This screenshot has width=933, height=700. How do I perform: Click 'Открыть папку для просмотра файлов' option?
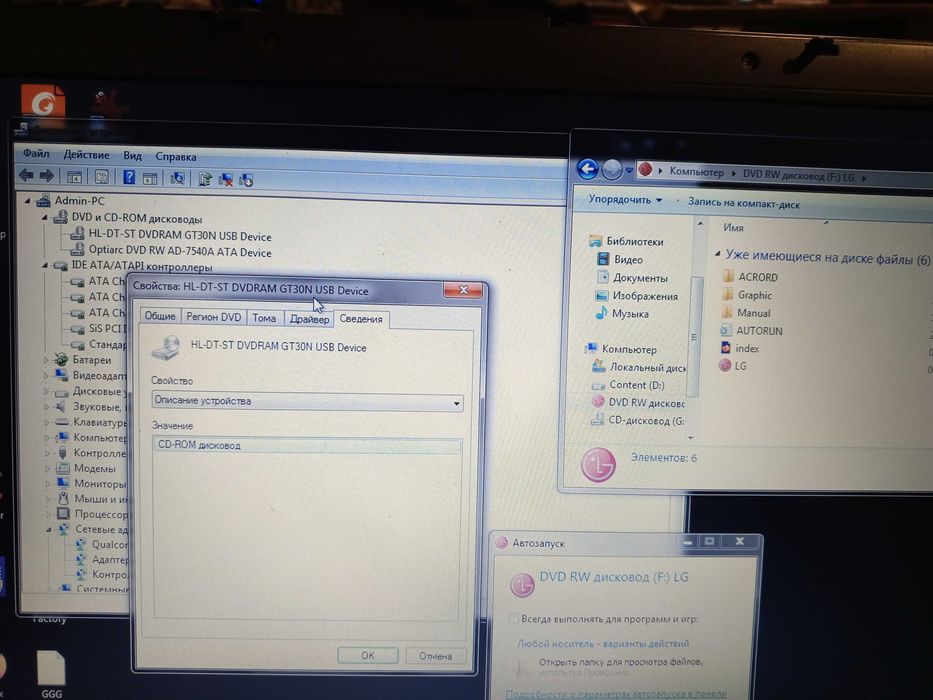(x=621, y=661)
